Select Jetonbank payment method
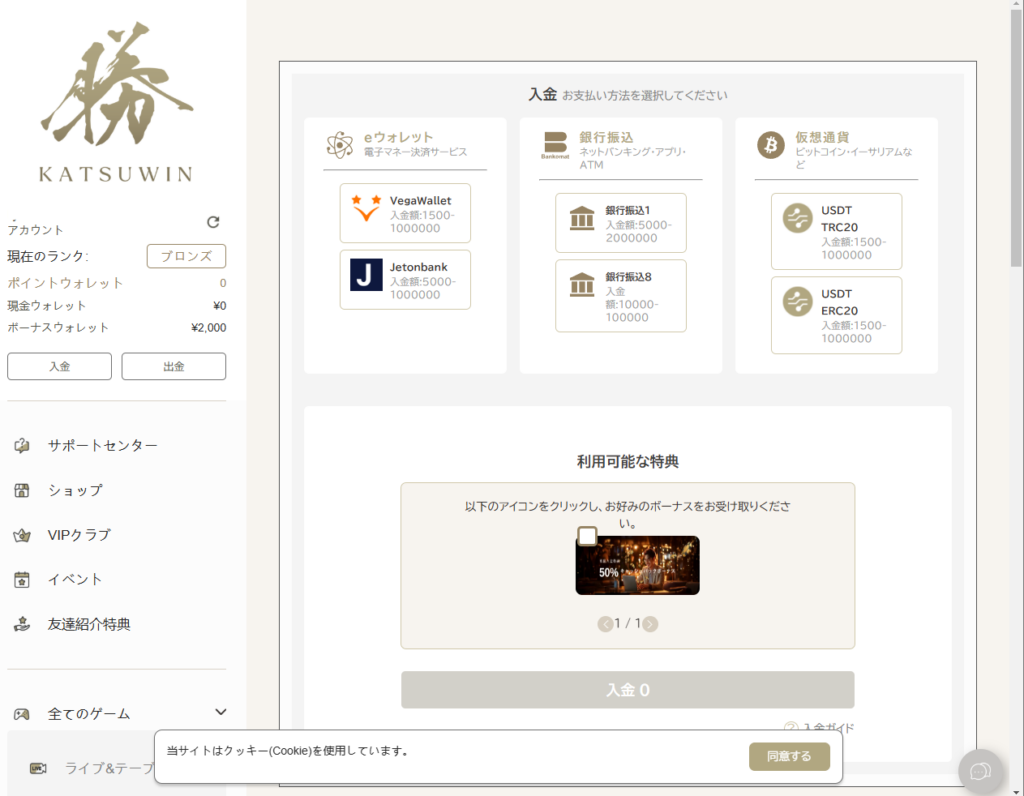The height and width of the screenshot is (796, 1024). [x=405, y=280]
